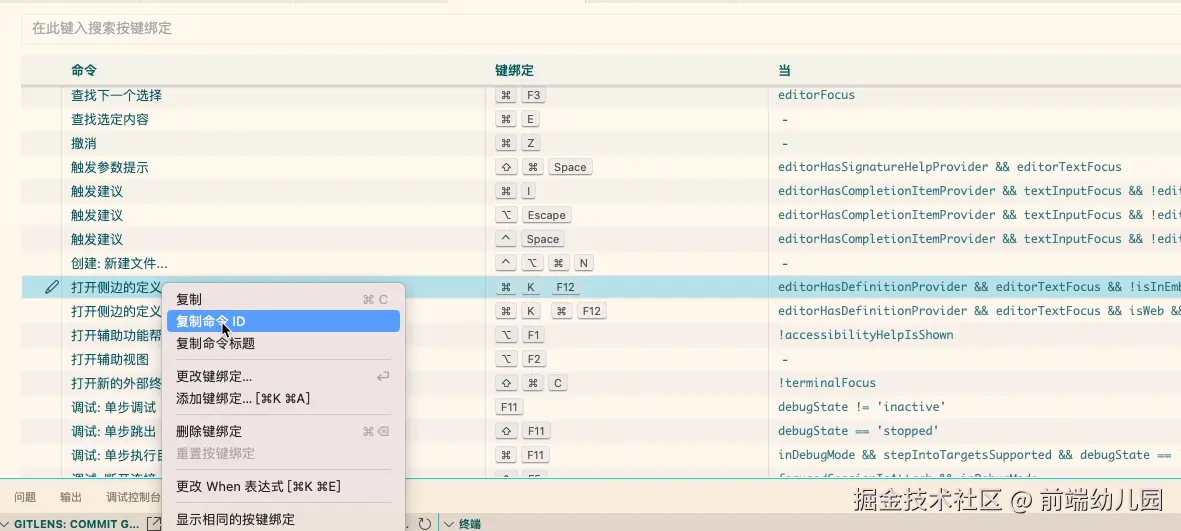This screenshot has height=531, width=1181.
Task: Click the editorFocus when-condition cell
Action: (x=816, y=95)
